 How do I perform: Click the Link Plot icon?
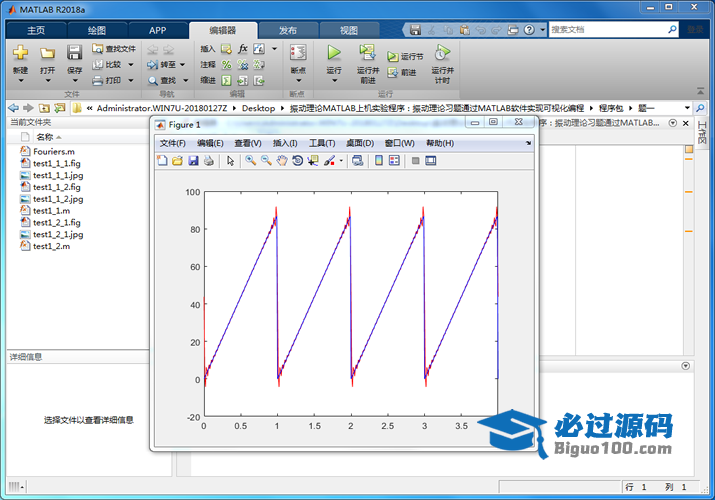pyautogui.click(x=358, y=160)
